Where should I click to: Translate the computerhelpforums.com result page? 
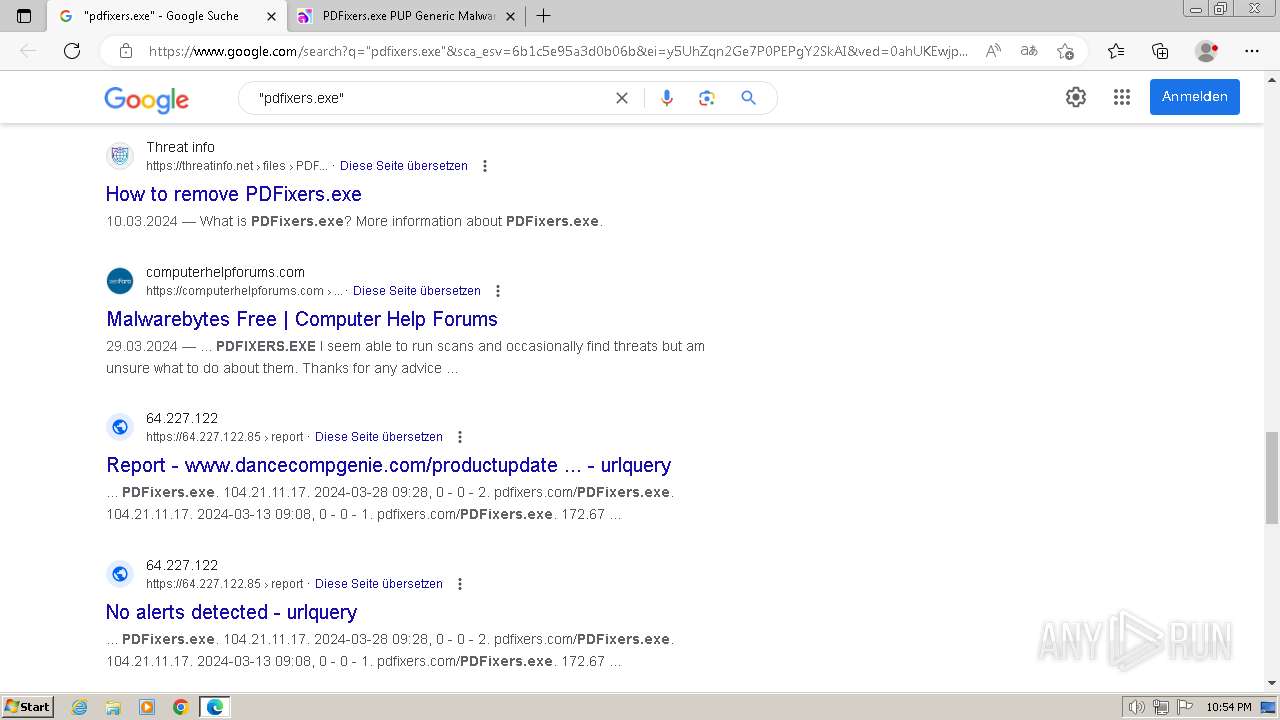pyautogui.click(x=417, y=291)
